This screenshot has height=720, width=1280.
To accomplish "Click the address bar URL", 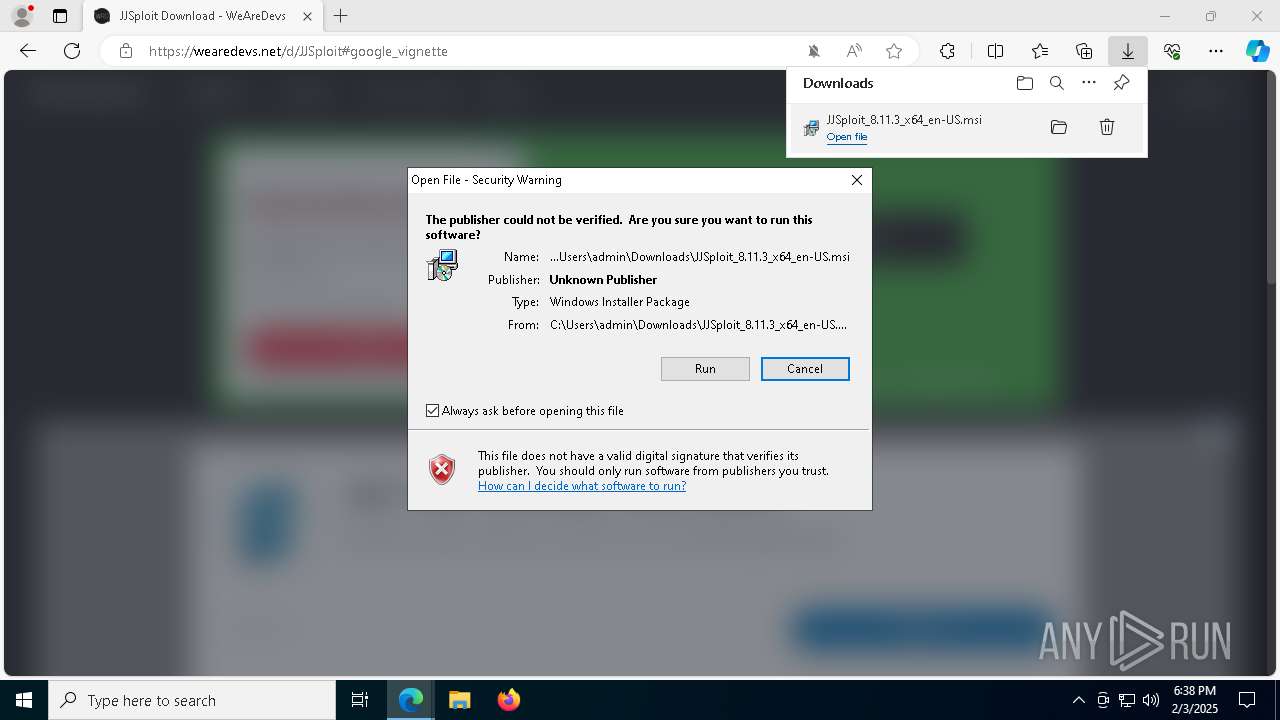I will [x=298, y=51].
